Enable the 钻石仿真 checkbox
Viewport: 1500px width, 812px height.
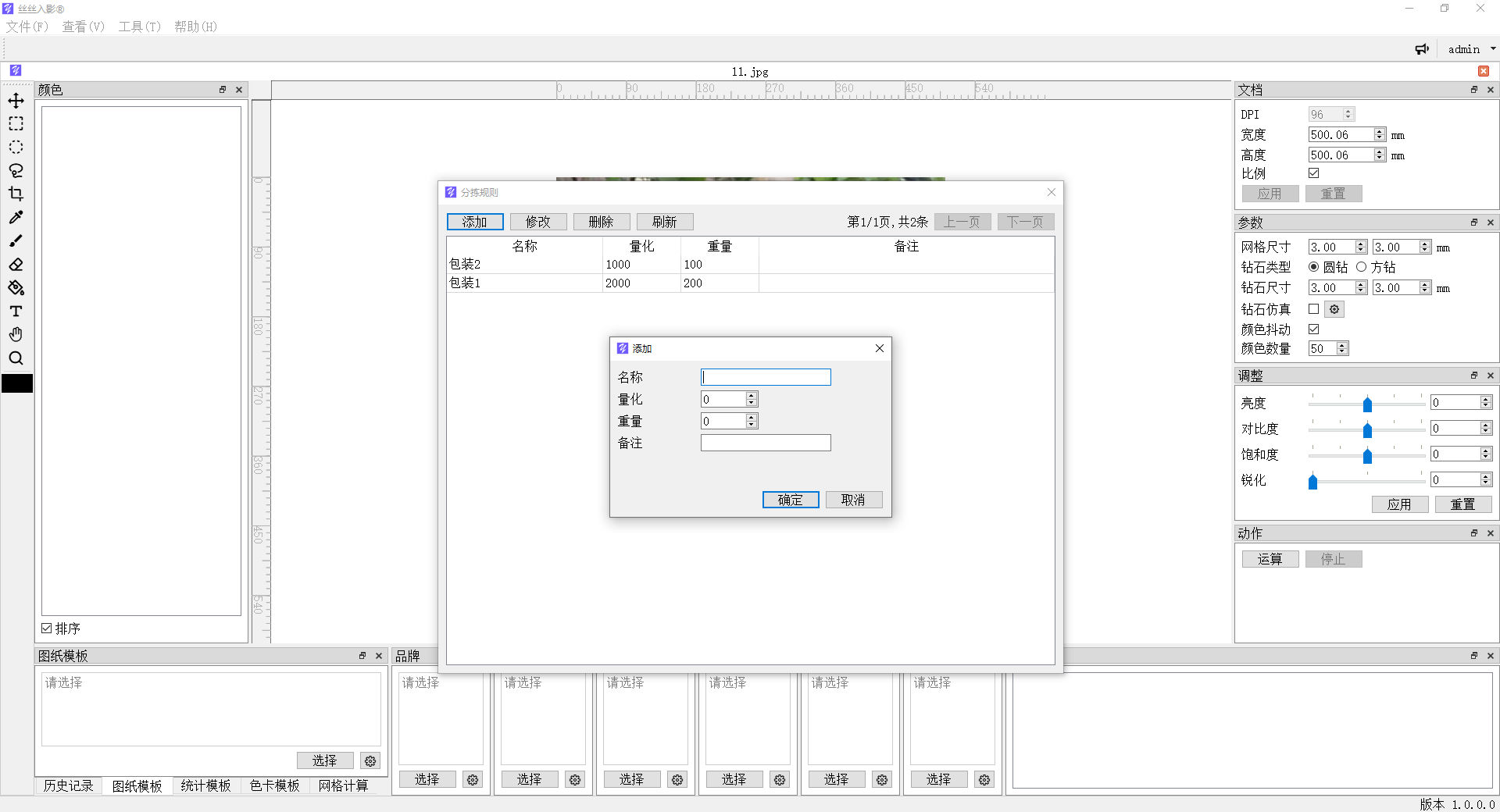[x=1313, y=309]
